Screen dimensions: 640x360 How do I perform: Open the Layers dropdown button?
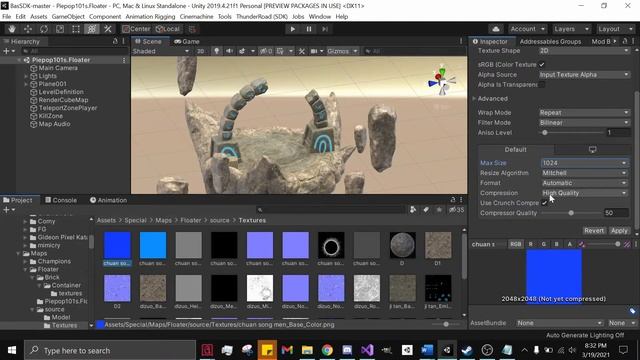click(571, 29)
